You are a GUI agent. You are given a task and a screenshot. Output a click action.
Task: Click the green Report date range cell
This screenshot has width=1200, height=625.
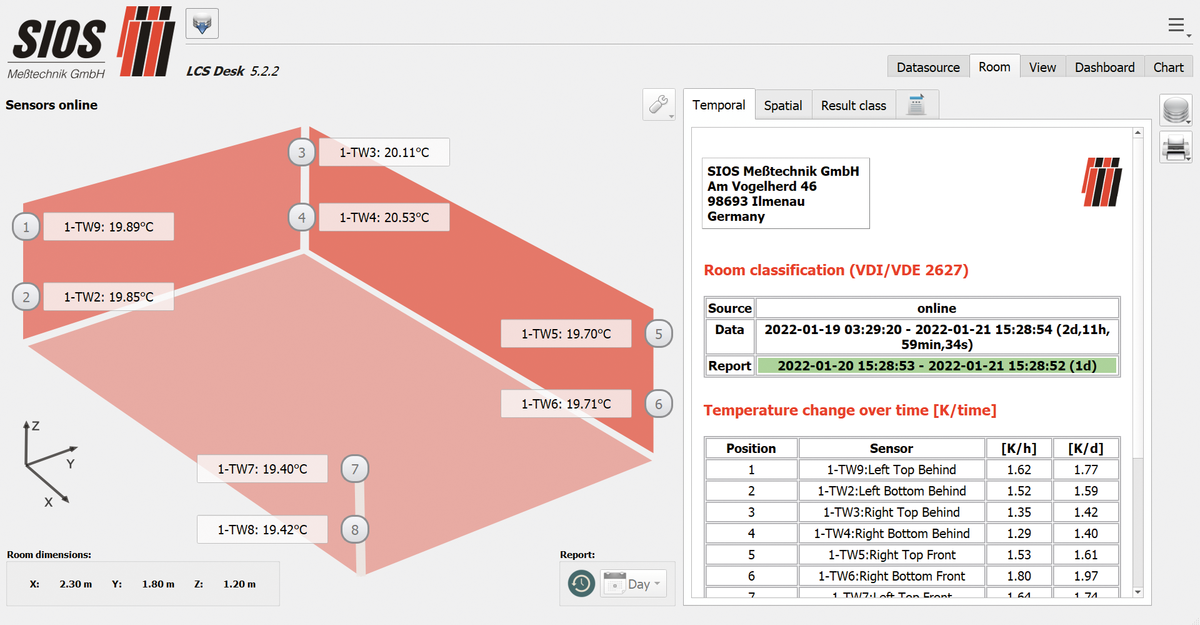point(936,366)
